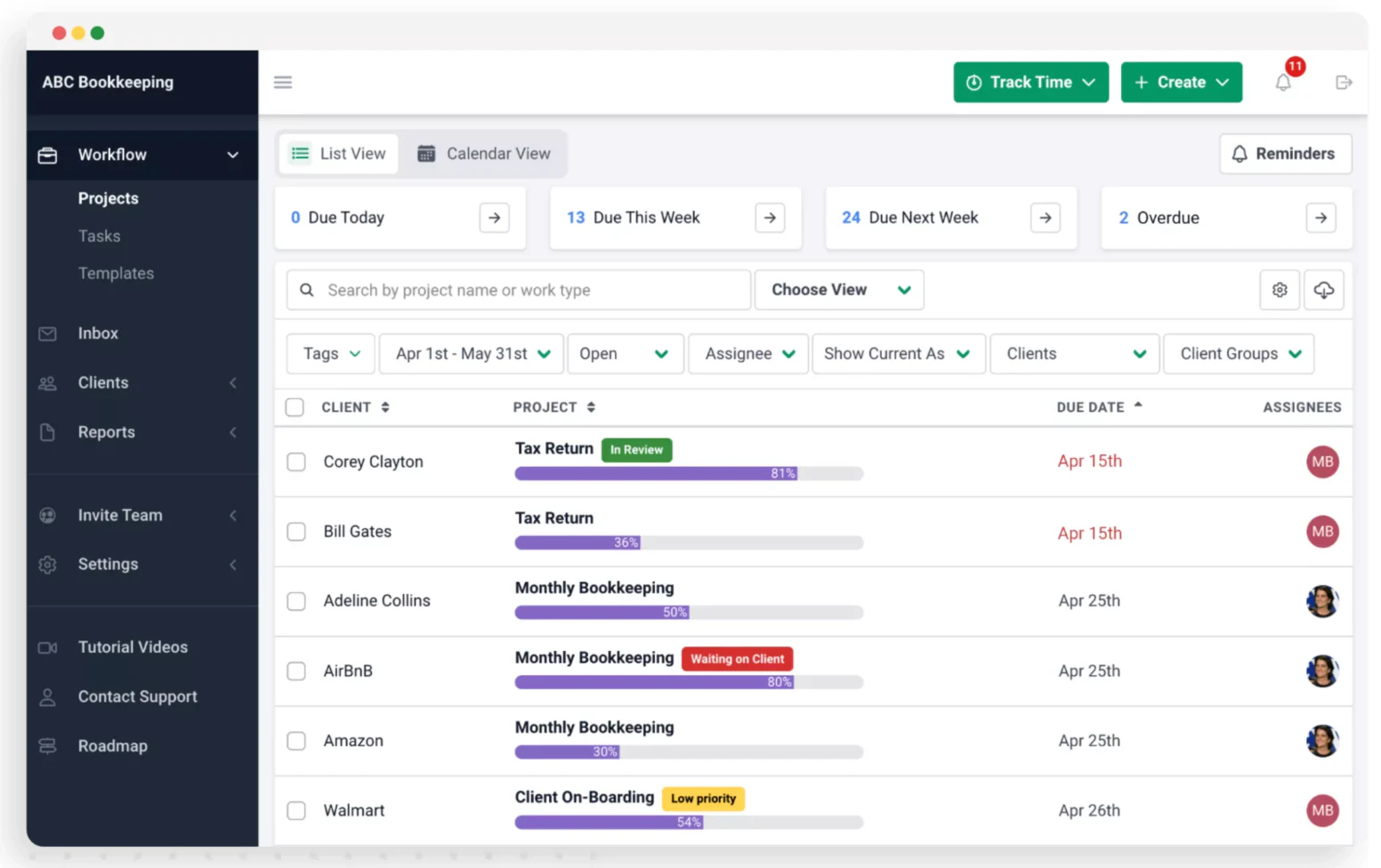Switch to Calendar View tab
Viewport: 1381px width, 868px height.
pos(484,154)
